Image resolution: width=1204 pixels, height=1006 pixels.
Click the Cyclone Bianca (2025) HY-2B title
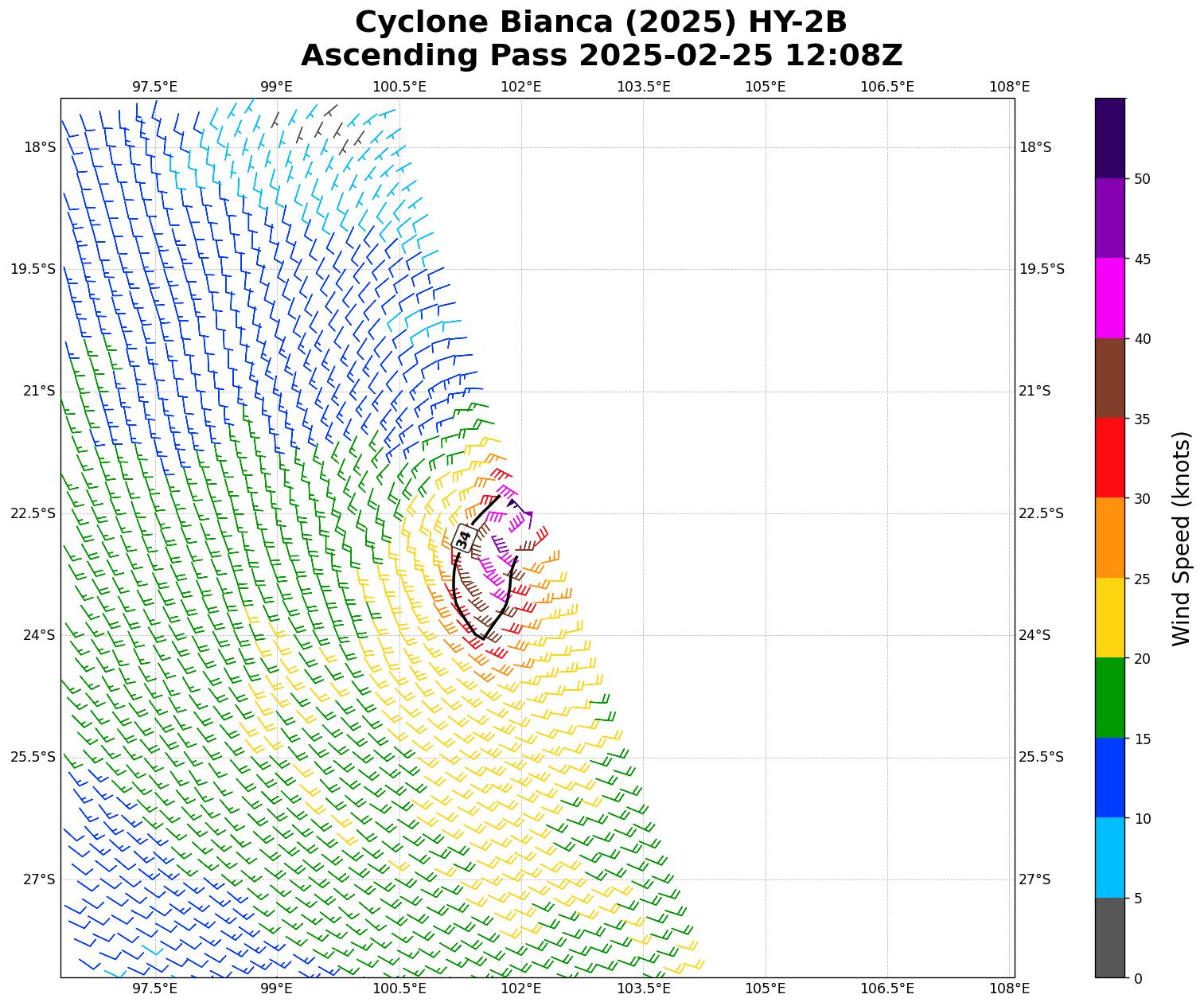[x=601, y=22]
